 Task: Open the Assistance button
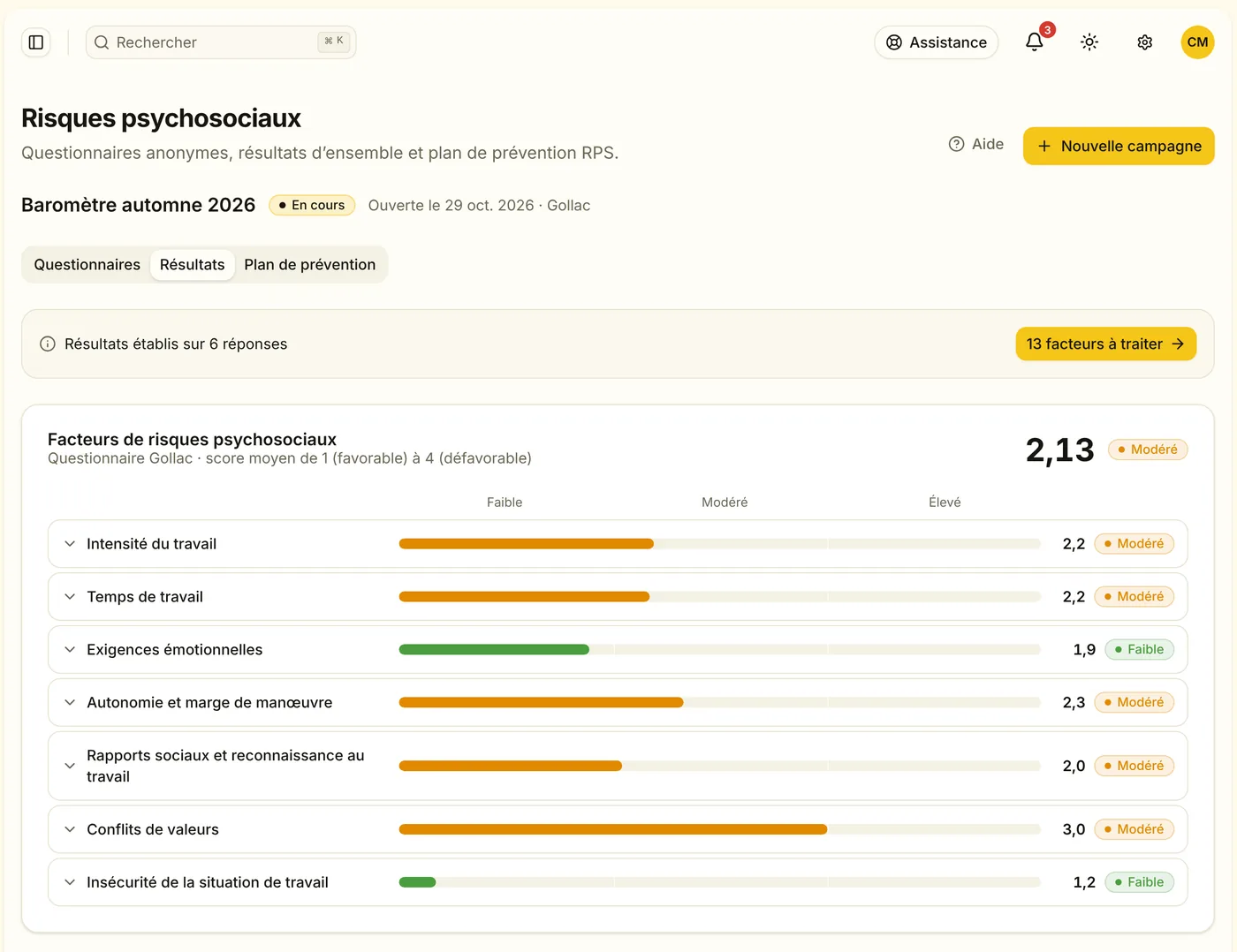click(x=936, y=42)
